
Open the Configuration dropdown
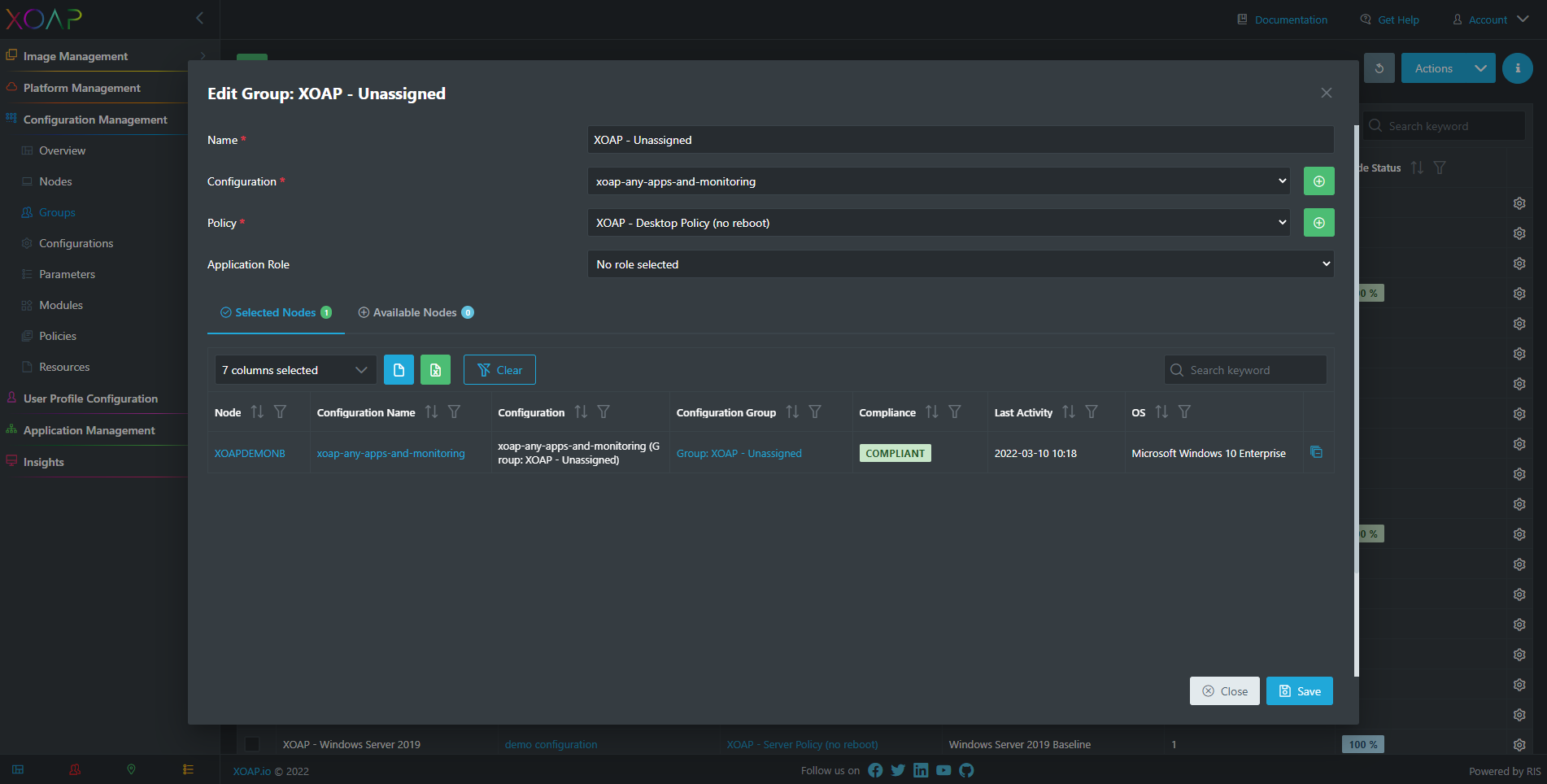pos(939,181)
